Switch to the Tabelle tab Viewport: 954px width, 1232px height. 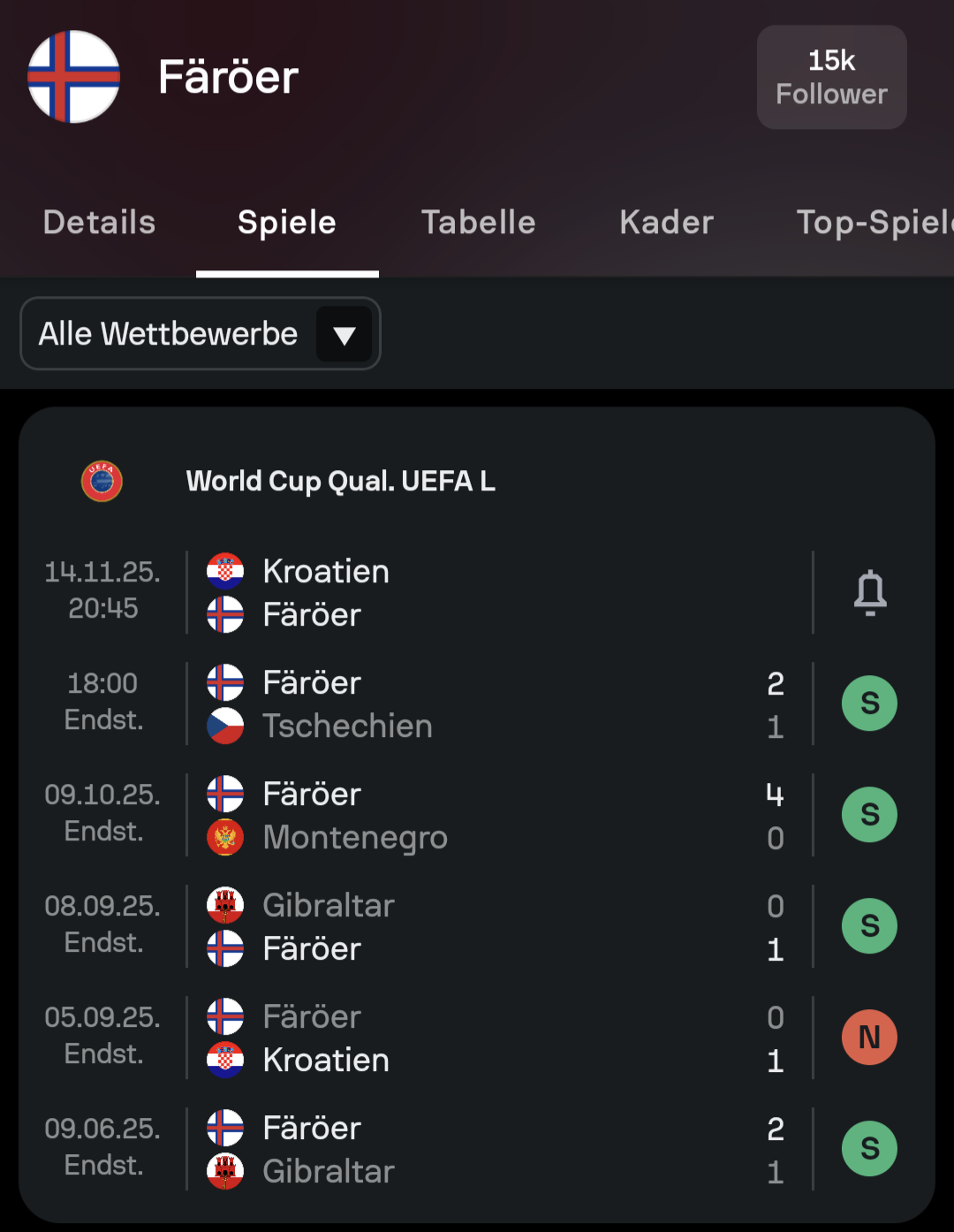[x=478, y=223]
